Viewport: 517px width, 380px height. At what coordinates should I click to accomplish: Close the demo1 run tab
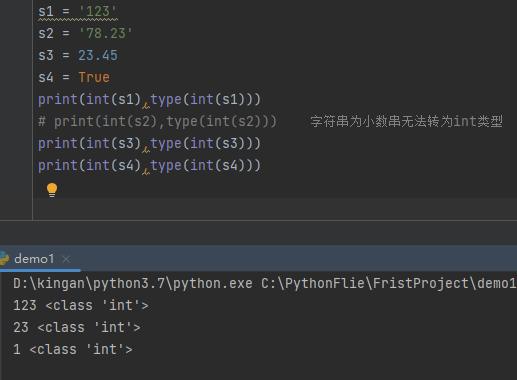point(66,259)
